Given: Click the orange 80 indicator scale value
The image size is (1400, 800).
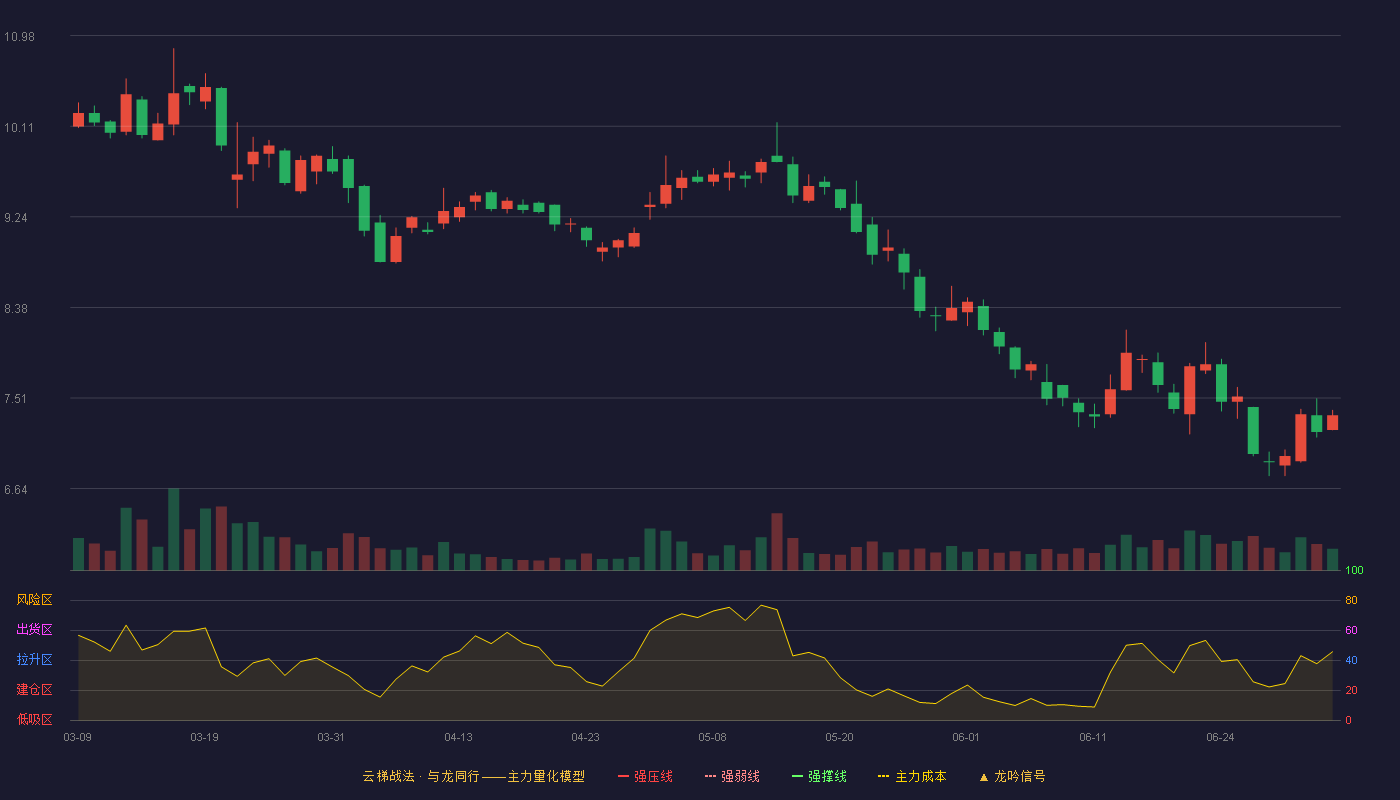Looking at the screenshot, I should coord(1351,600).
